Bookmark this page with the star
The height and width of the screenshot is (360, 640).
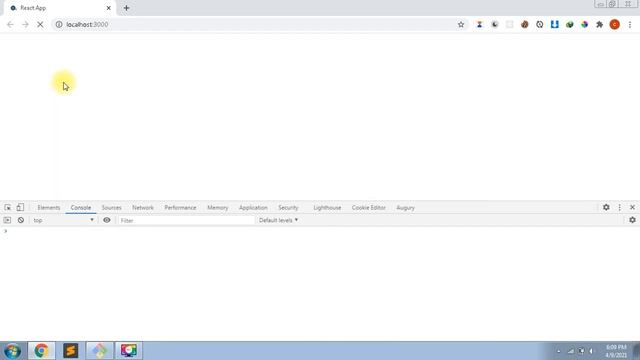coord(461,24)
